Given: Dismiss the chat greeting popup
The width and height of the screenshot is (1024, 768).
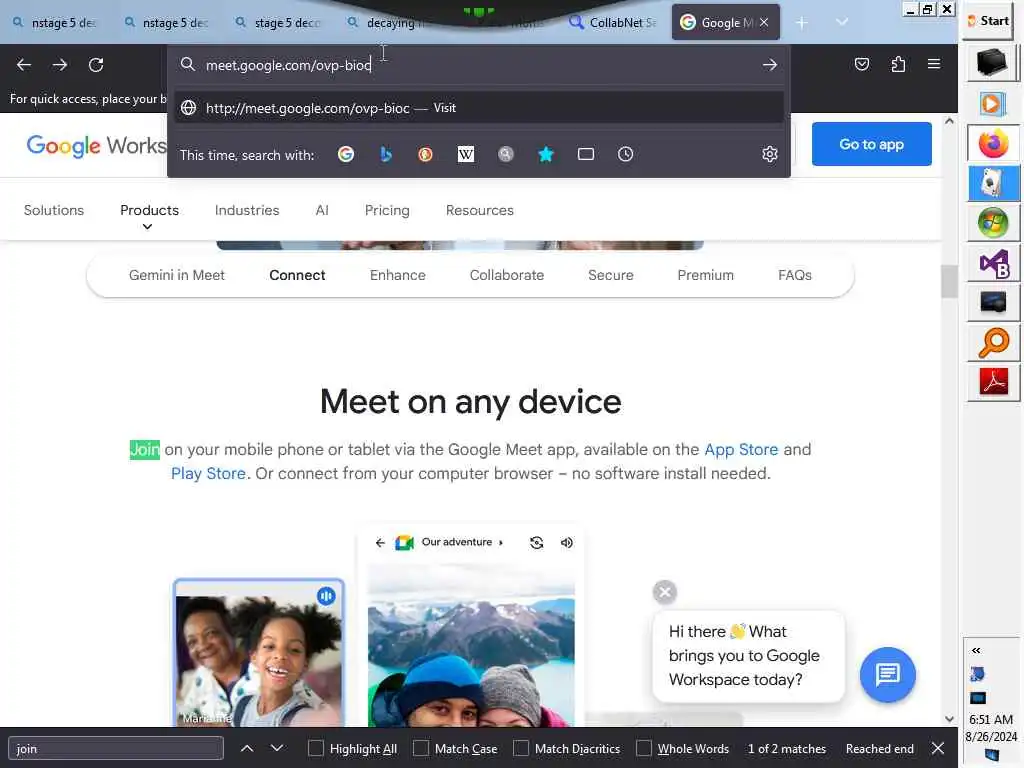Looking at the screenshot, I should pos(665,592).
